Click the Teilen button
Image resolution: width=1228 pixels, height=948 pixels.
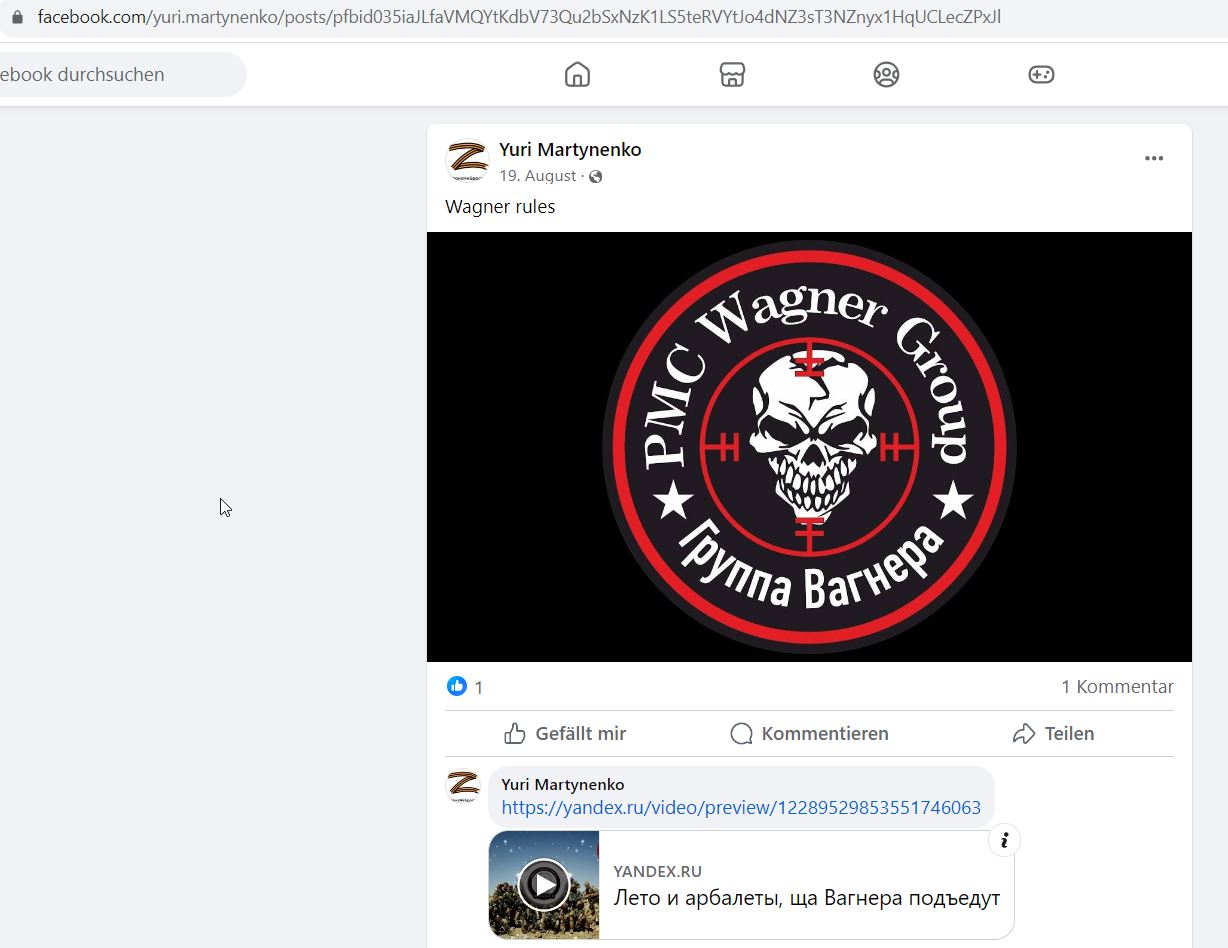(x=1053, y=734)
